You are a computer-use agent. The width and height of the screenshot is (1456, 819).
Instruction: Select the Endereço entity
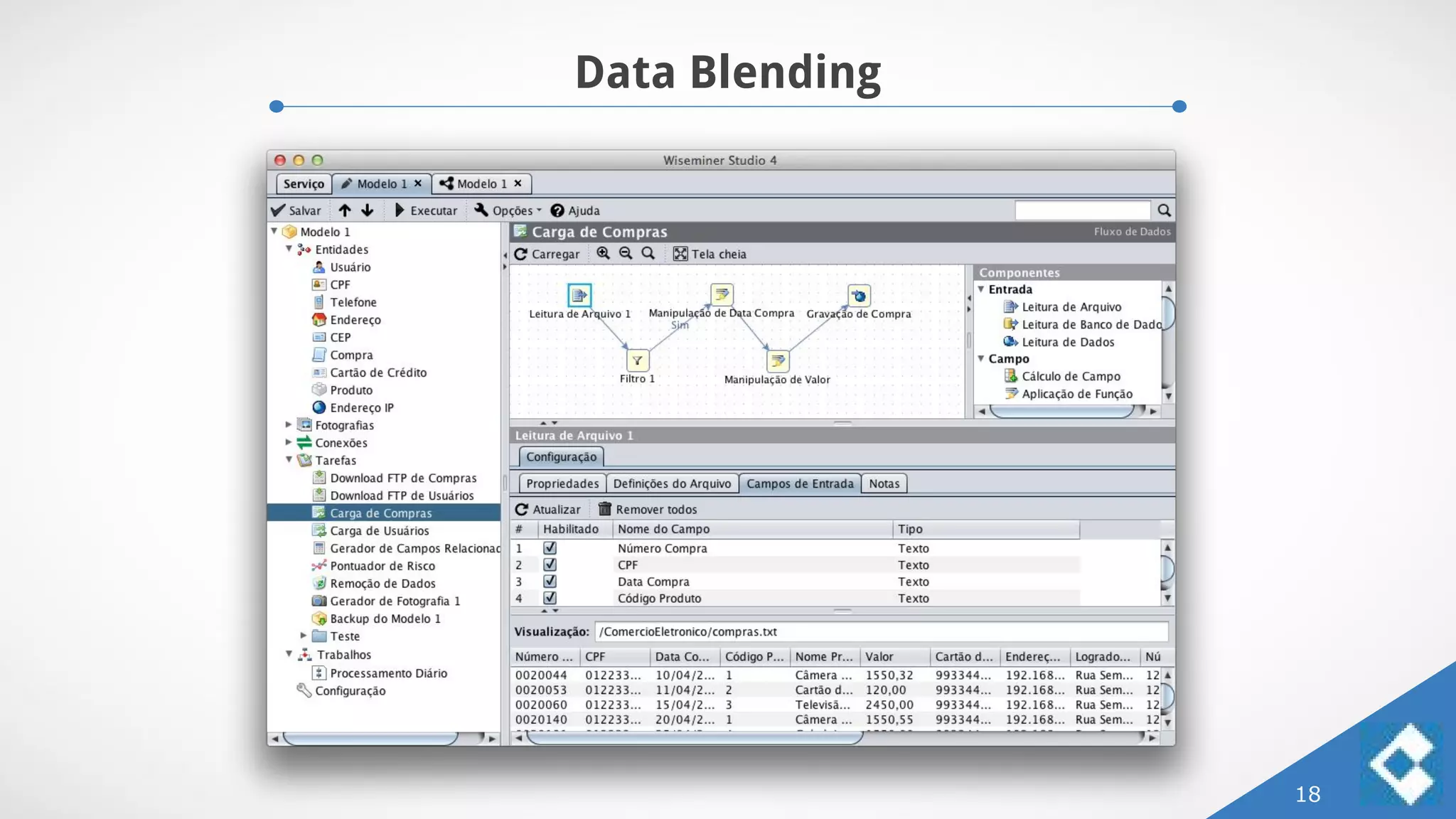click(346, 320)
